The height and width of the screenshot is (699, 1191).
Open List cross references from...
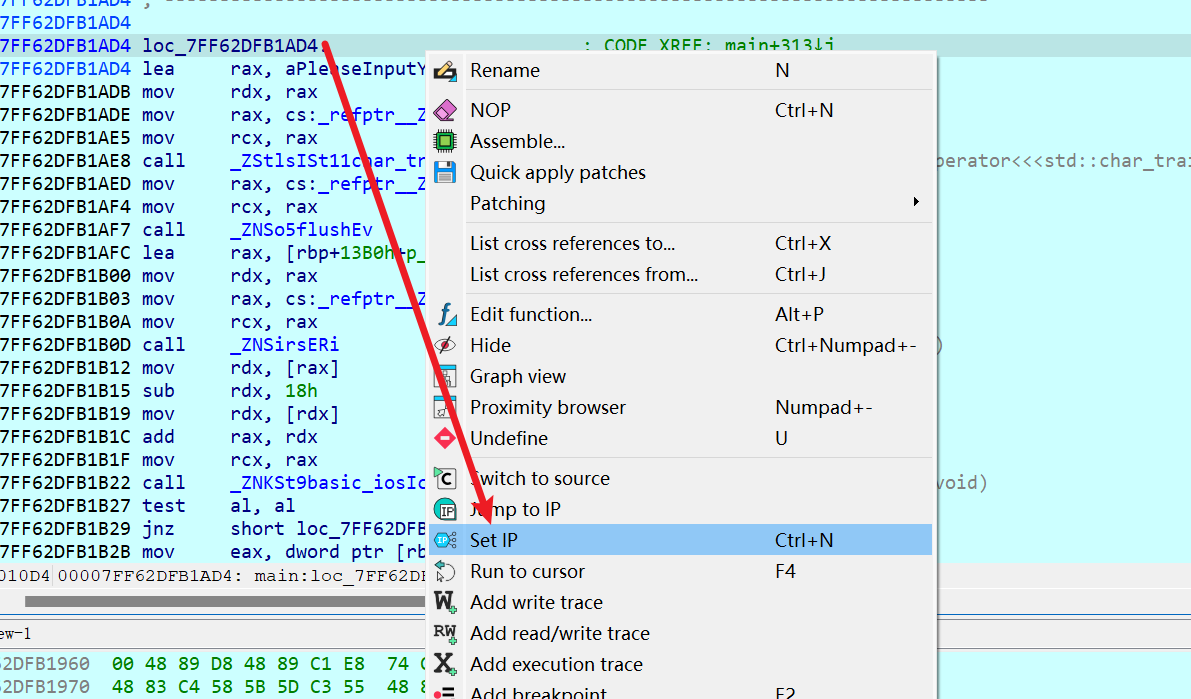tap(681, 274)
